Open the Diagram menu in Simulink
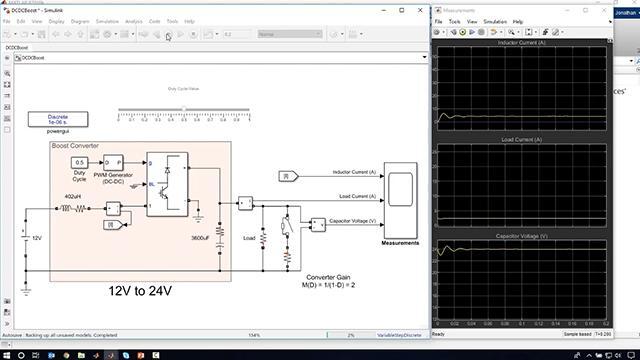The width and height of the screenshot is (640, 360). tap(80, 21)
